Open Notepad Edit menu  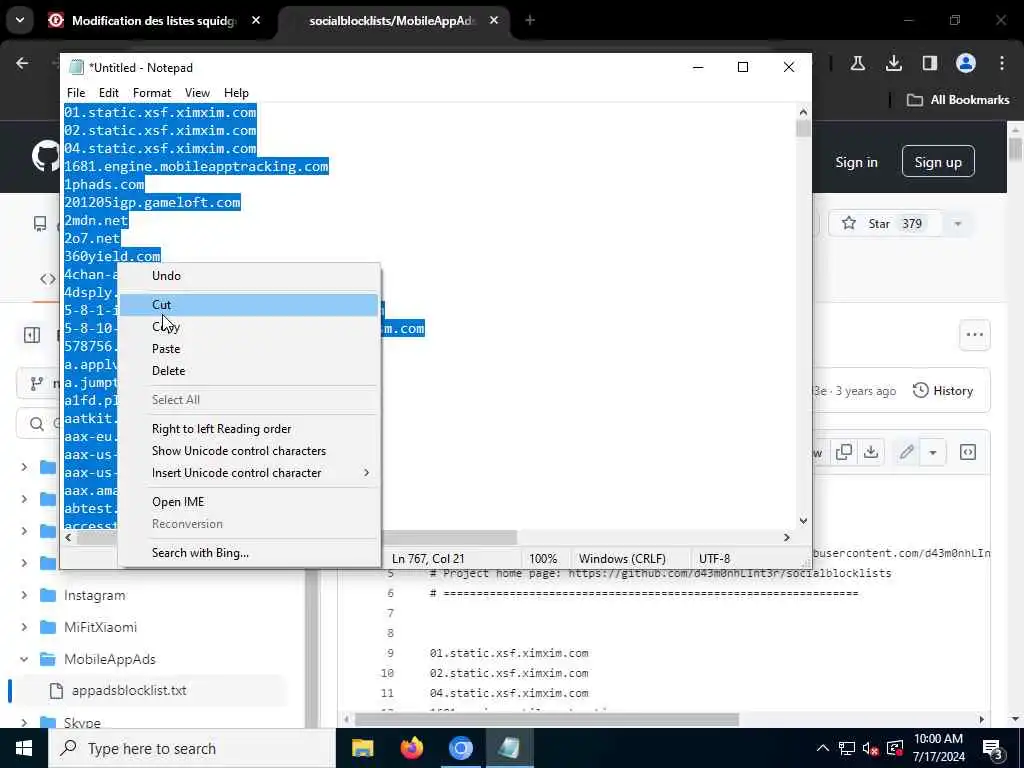[x=108, y=93]
